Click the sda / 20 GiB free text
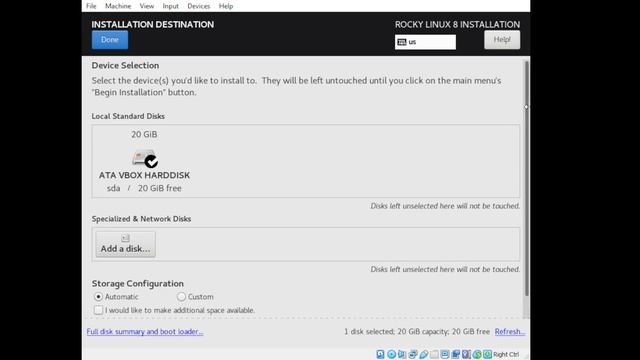This screenshot has height=360, width=640. (144, 188)
